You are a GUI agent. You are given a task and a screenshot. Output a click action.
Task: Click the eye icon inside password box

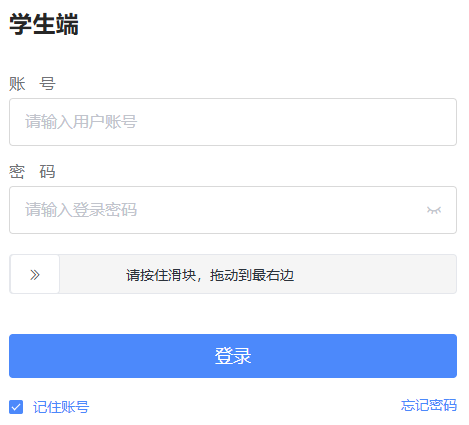[x=434, y=210]
